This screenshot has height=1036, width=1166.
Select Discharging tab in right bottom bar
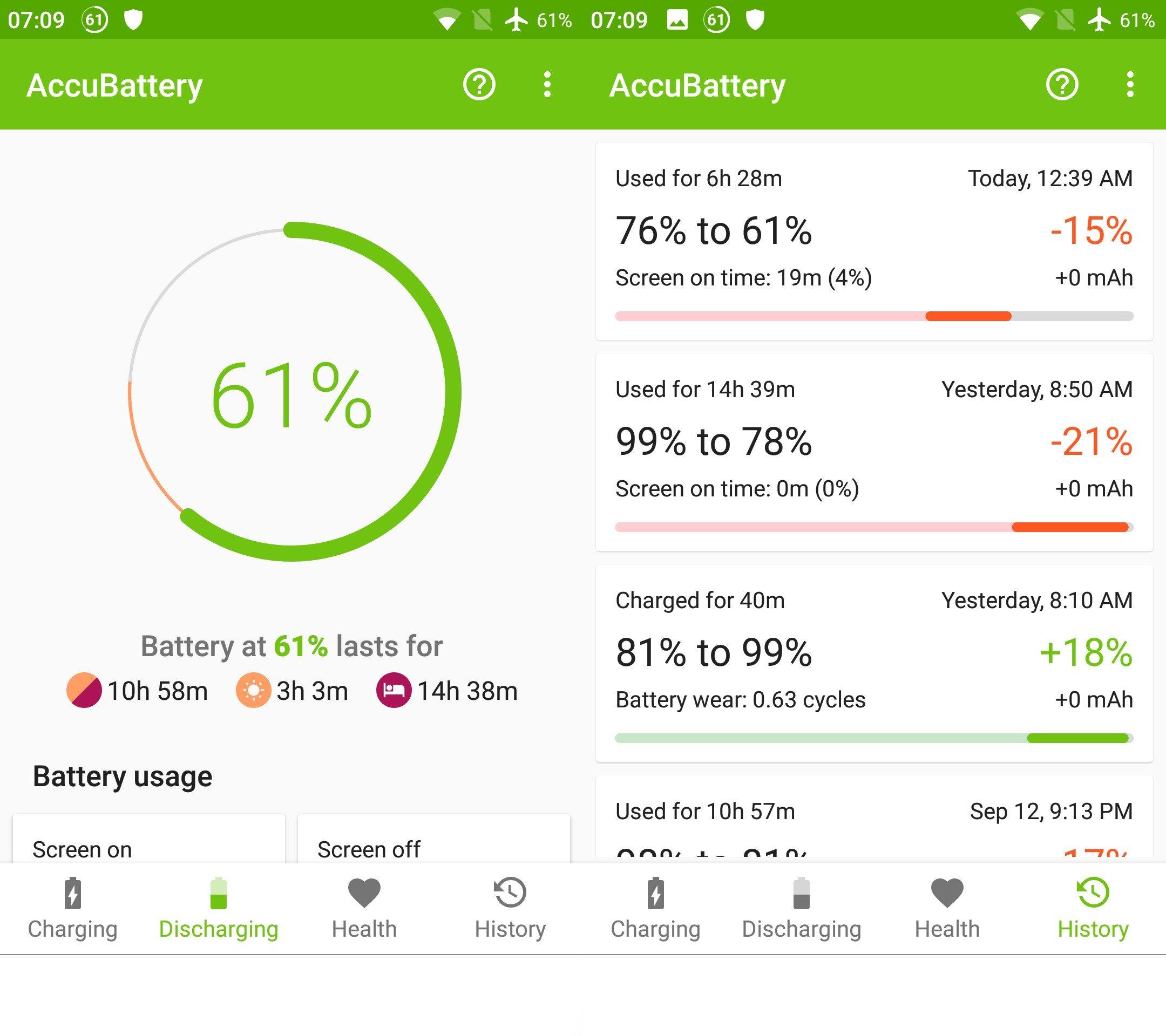802,909
